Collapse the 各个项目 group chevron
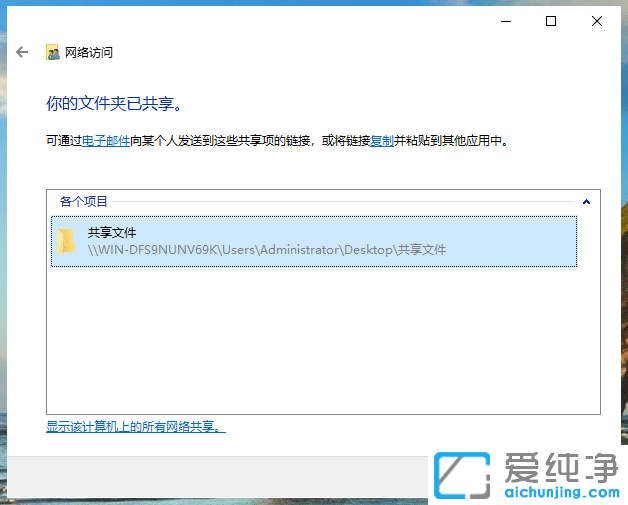The width and height of the screenshot is (628, 505). tap(586, 201)
